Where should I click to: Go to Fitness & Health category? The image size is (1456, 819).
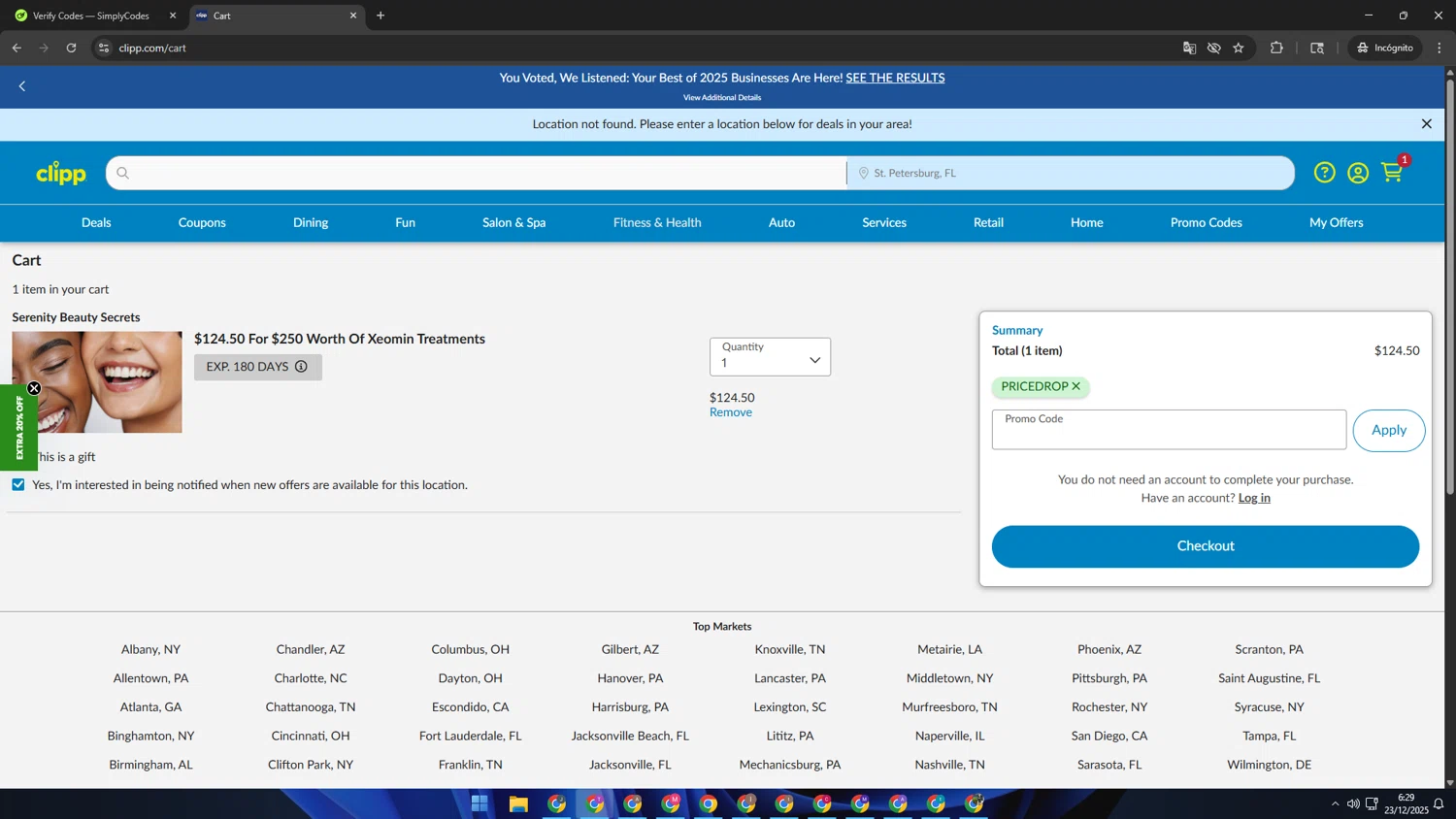pyautogui.click(x=657, y=222)
